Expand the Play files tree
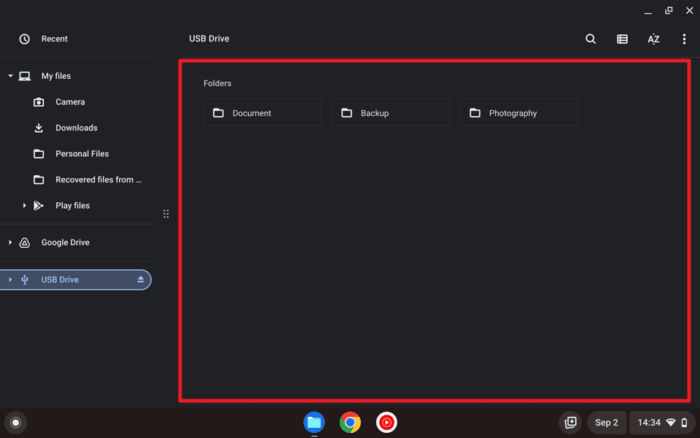This screenshot has width=700, height=438. tap(24, 205)
